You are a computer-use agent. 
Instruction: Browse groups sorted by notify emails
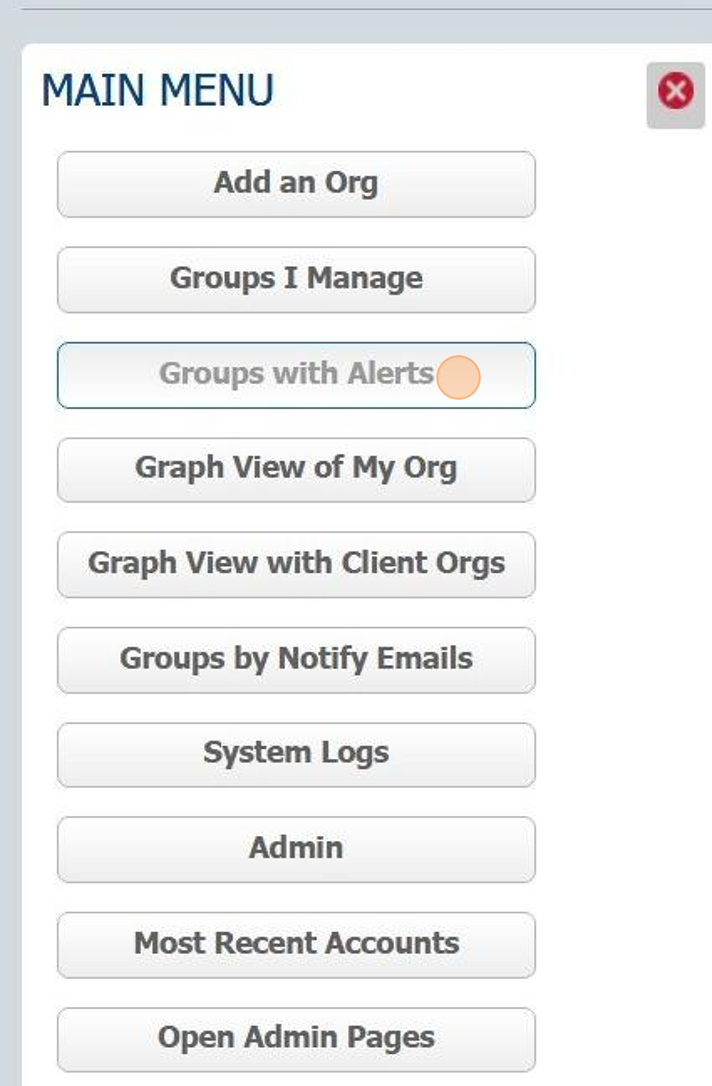[296, 659]
